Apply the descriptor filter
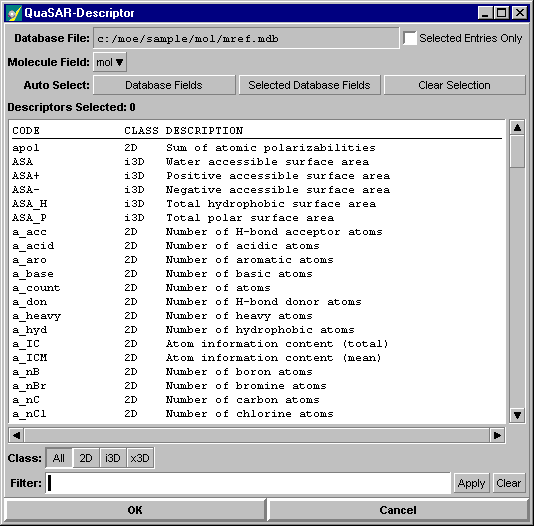 (x=471, y=483)
